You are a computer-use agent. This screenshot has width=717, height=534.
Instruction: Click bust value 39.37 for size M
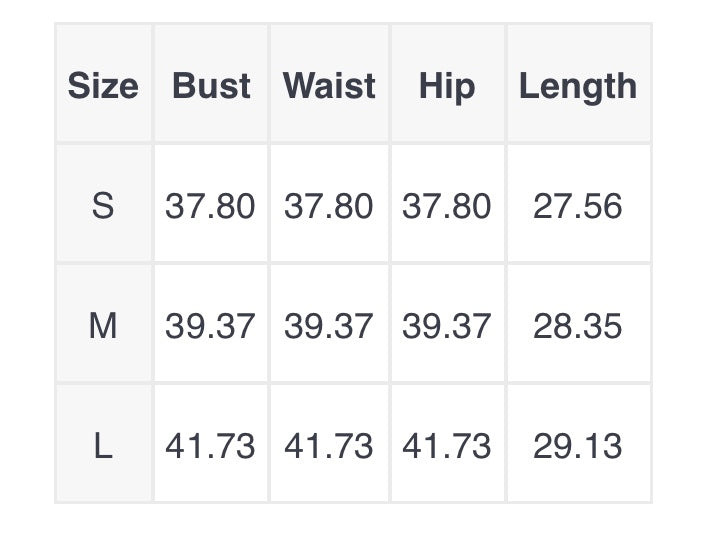tap(210, 326)
